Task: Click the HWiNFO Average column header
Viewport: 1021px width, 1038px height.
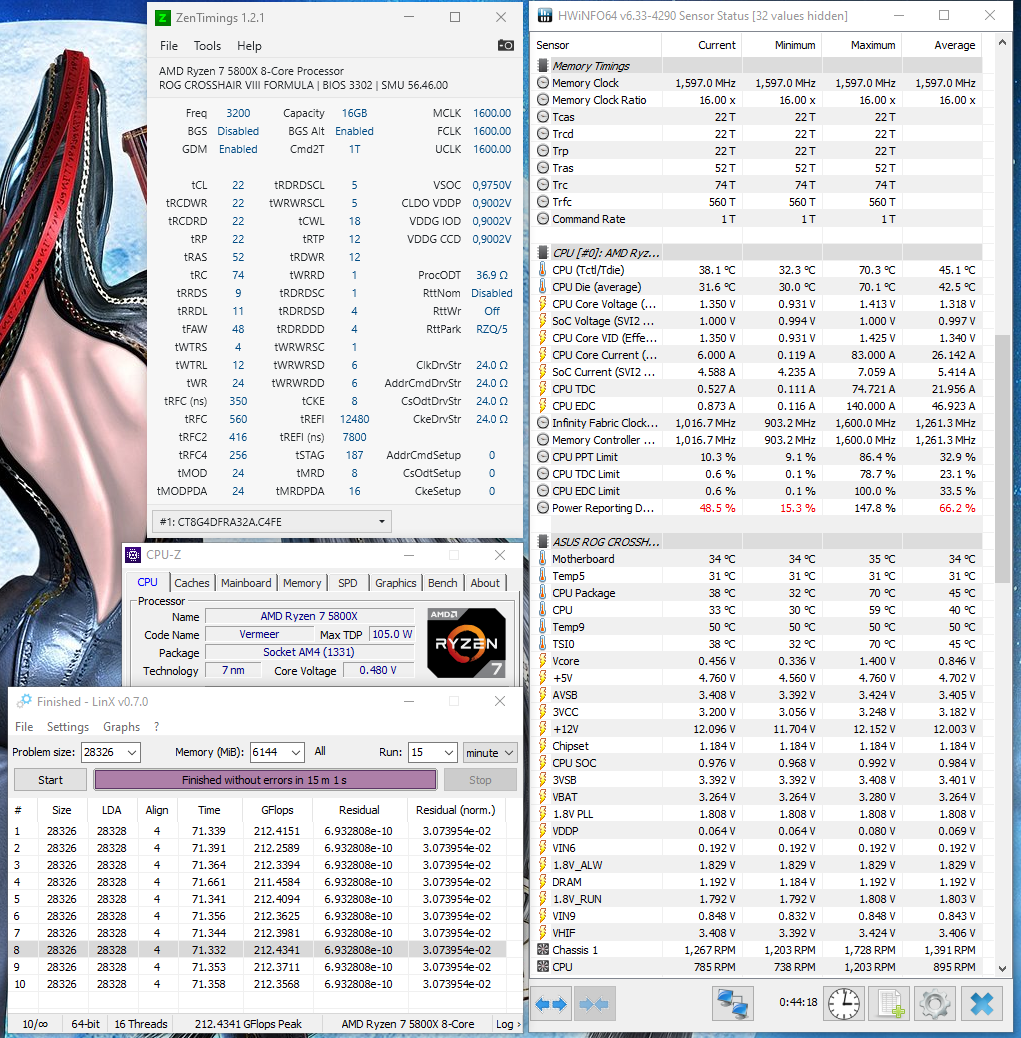Action: pos(942,45)
